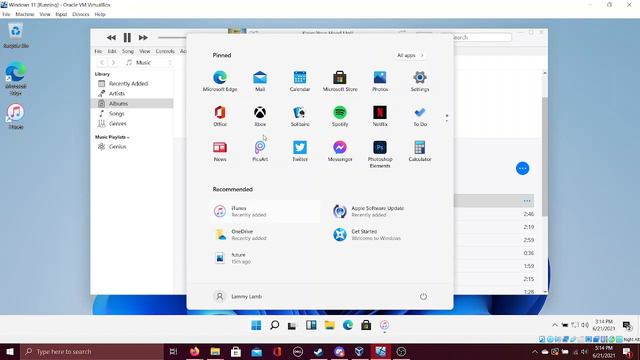Click the iTunes search field
This screenshot has height=360, width=640.
481,37
